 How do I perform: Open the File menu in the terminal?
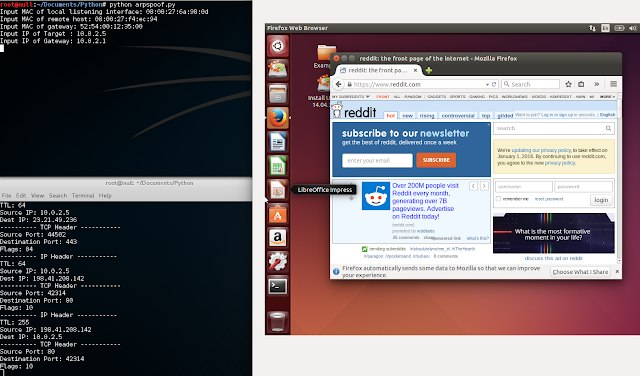7,196
